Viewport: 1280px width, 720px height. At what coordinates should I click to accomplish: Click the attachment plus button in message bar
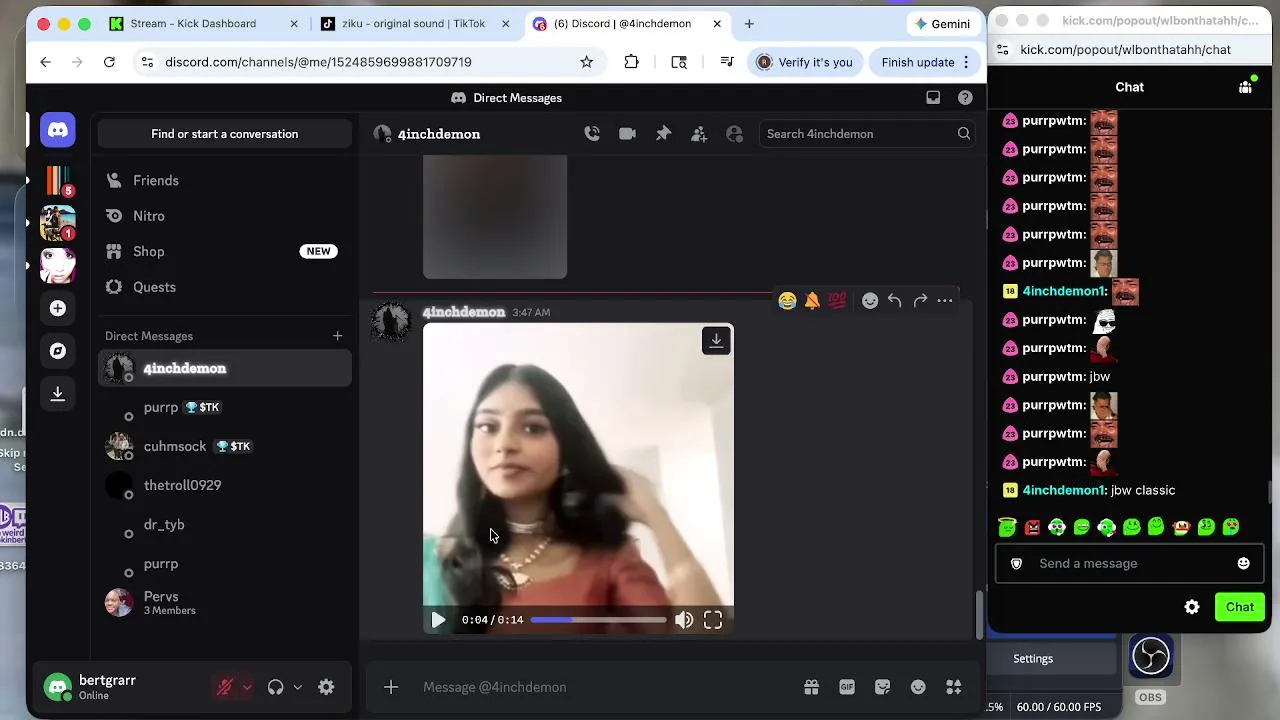(x=391, y=687)
